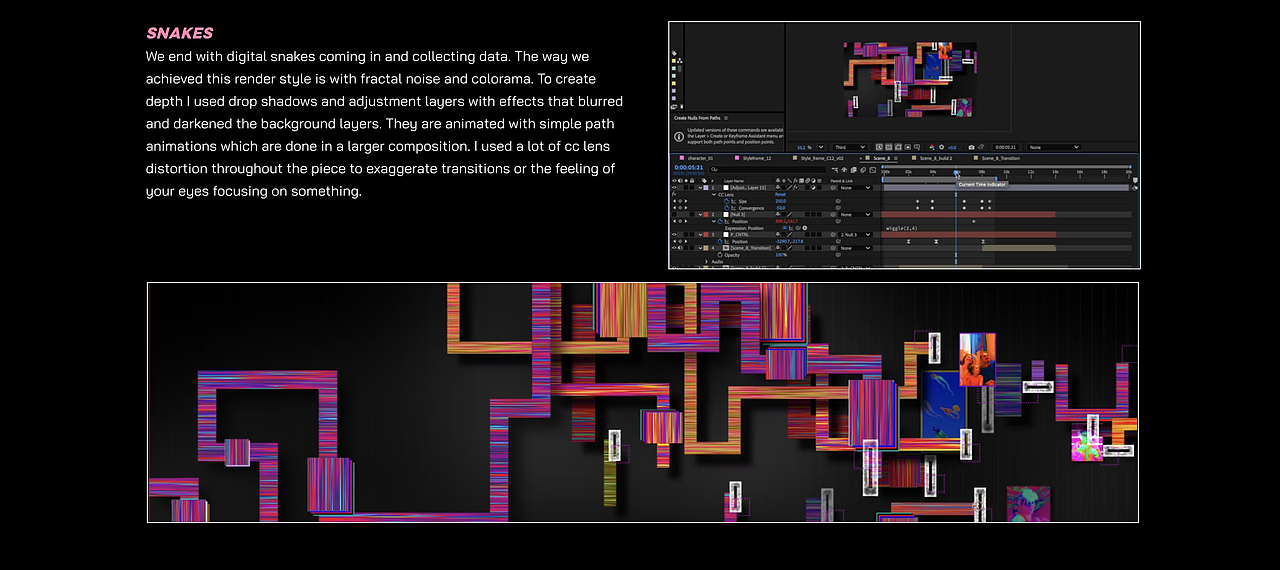Viewport: 1280px width, 570px height.
Task: Click timeline current time 0:00:05:21
Action: point(689,168)
